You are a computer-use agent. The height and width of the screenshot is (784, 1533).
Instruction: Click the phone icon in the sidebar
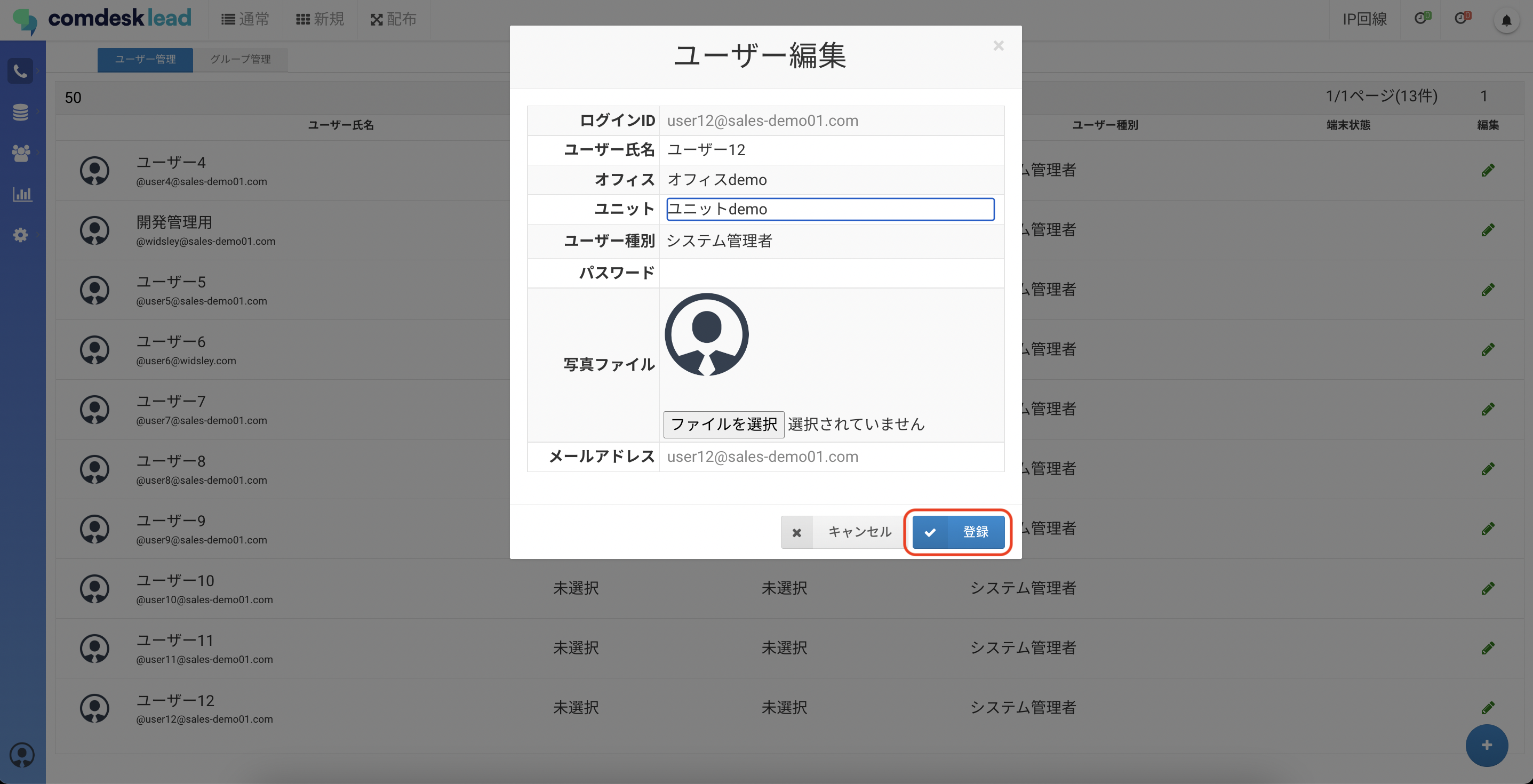(x=20, y=71)
